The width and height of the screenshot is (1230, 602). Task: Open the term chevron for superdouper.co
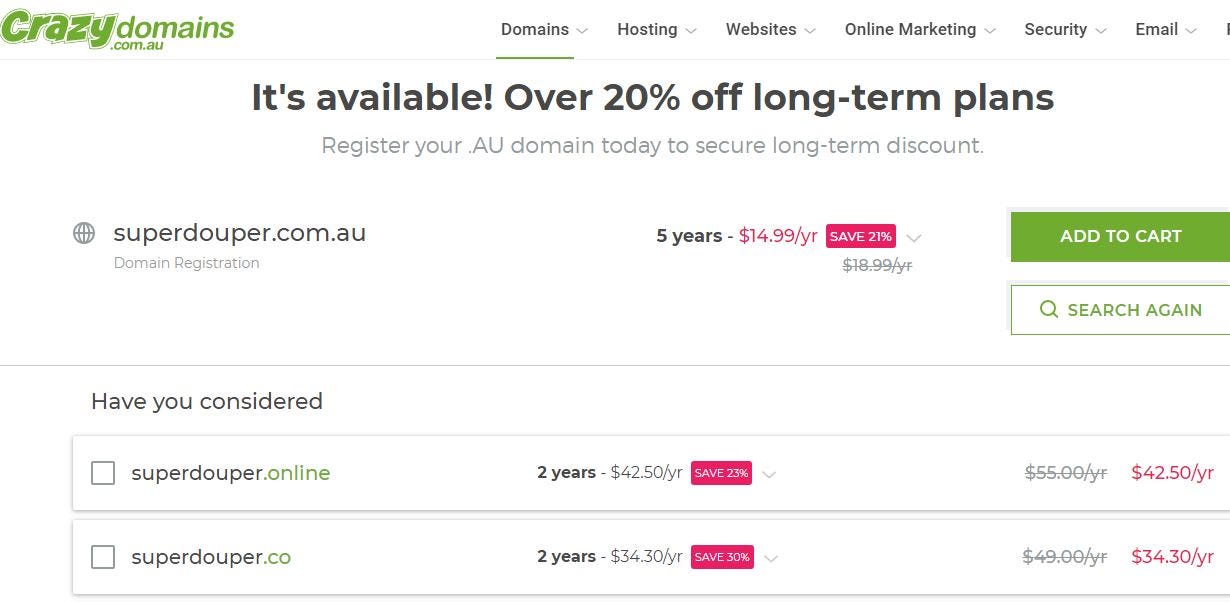tap(770, 558)
